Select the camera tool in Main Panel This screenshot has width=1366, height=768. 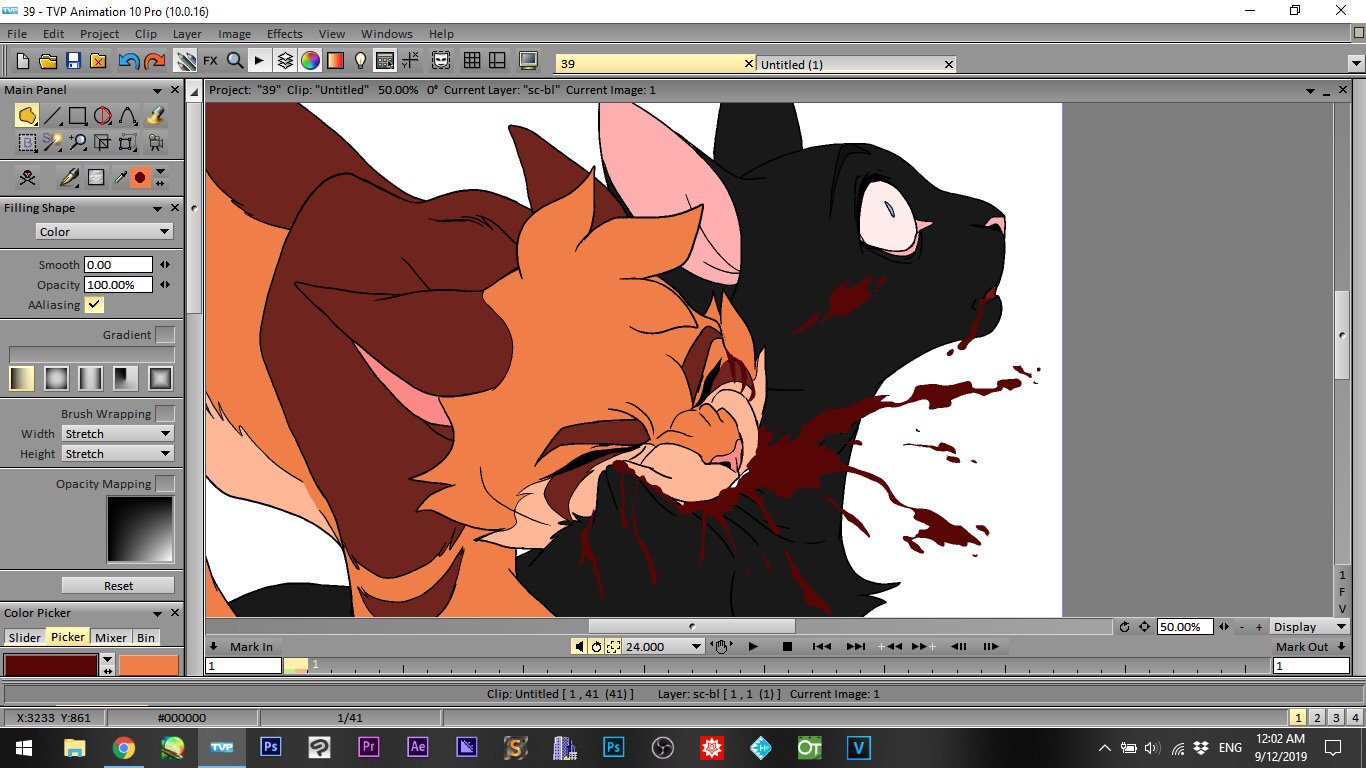[x=155, y=142]
